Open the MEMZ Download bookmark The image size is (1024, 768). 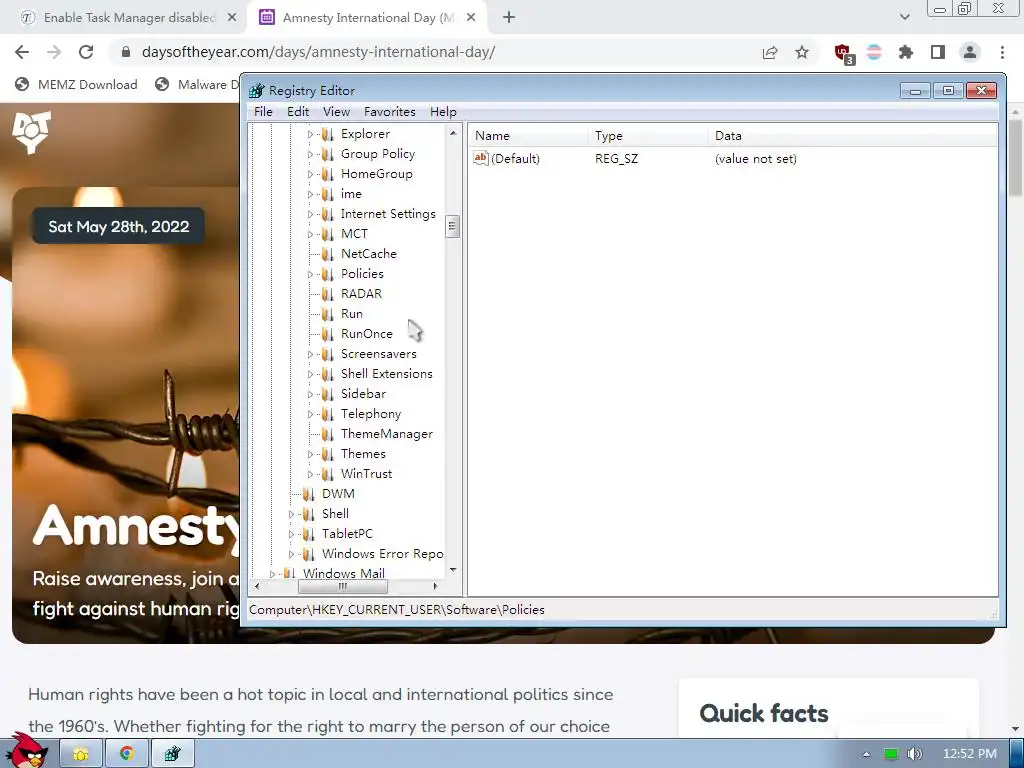point(76,84)
